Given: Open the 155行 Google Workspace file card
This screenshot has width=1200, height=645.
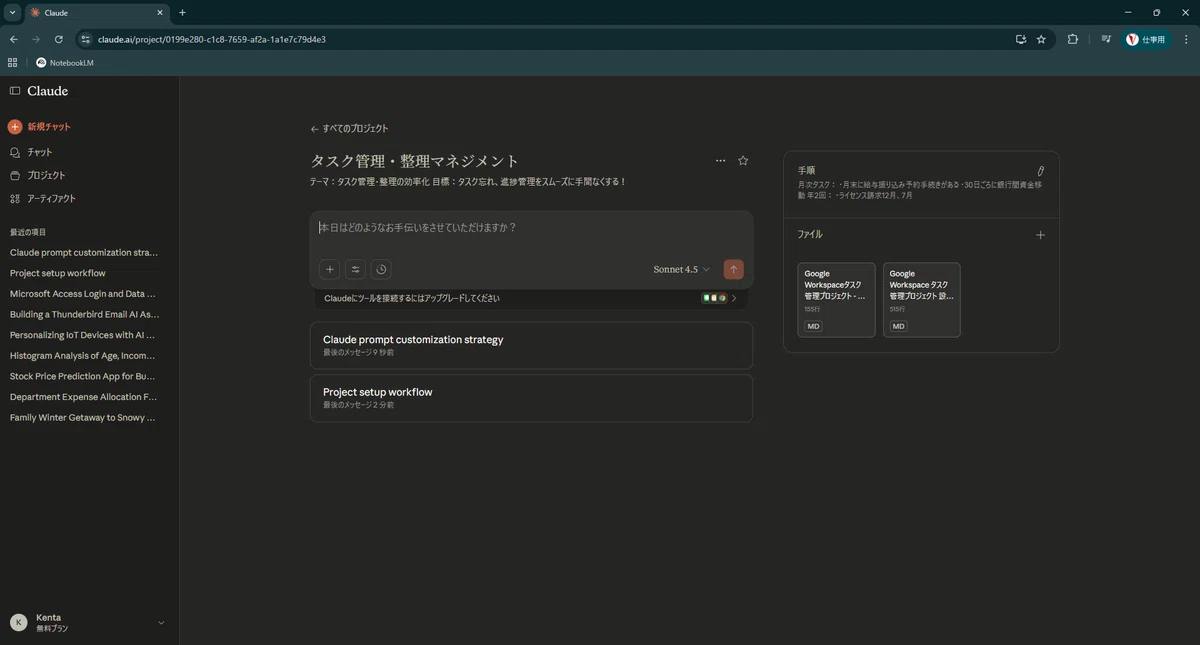Looking at the screenshot, I should tap(836, 300).
